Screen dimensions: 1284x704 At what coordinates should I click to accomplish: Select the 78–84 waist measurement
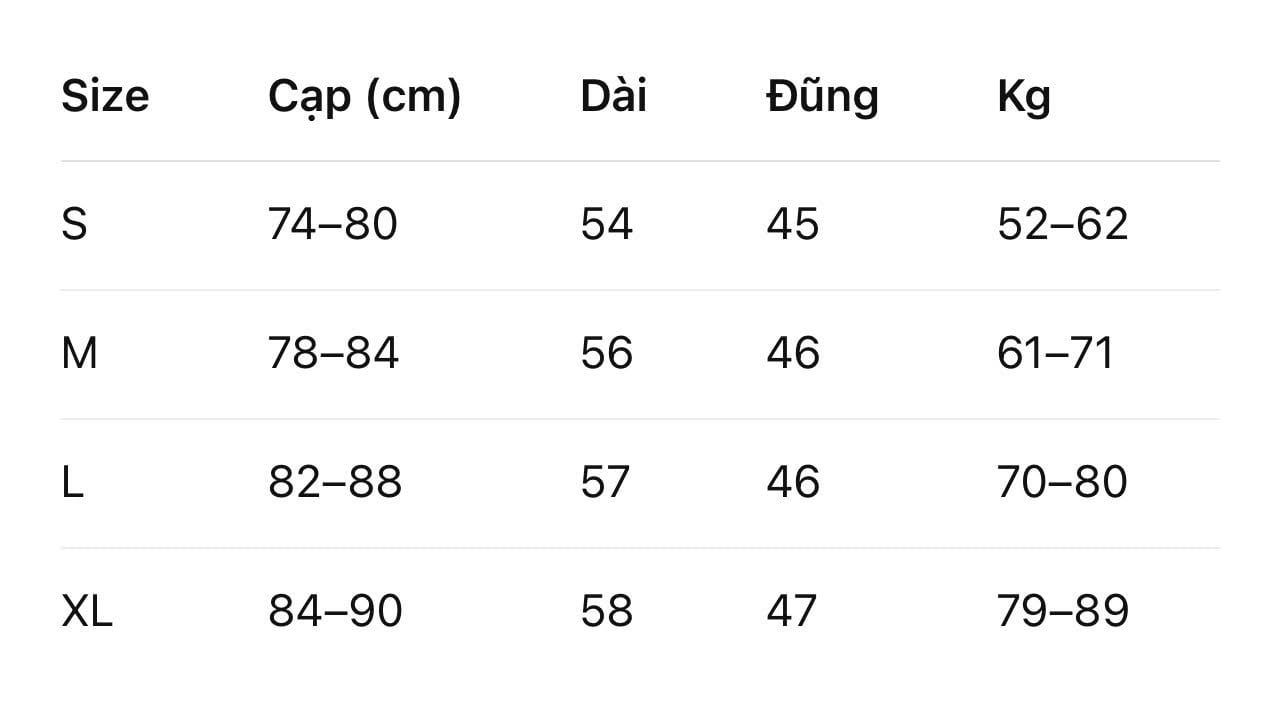[333, 353]
